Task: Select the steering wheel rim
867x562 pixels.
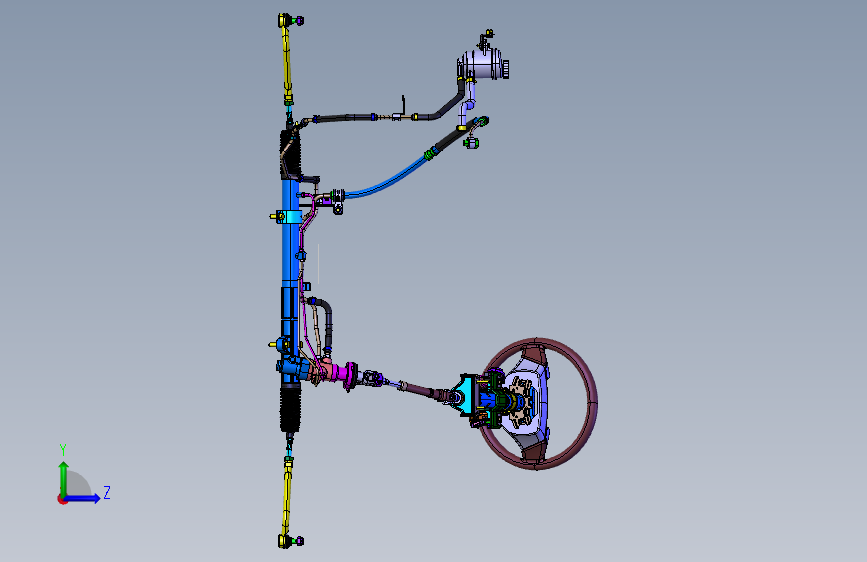Action: pyautogui.click(x=592, y=403)
